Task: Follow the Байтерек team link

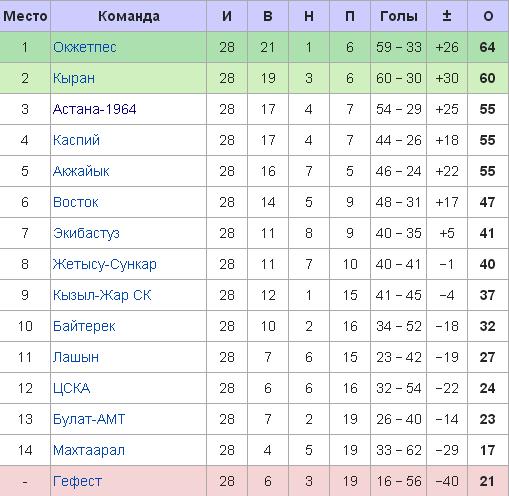Action: 84,326
